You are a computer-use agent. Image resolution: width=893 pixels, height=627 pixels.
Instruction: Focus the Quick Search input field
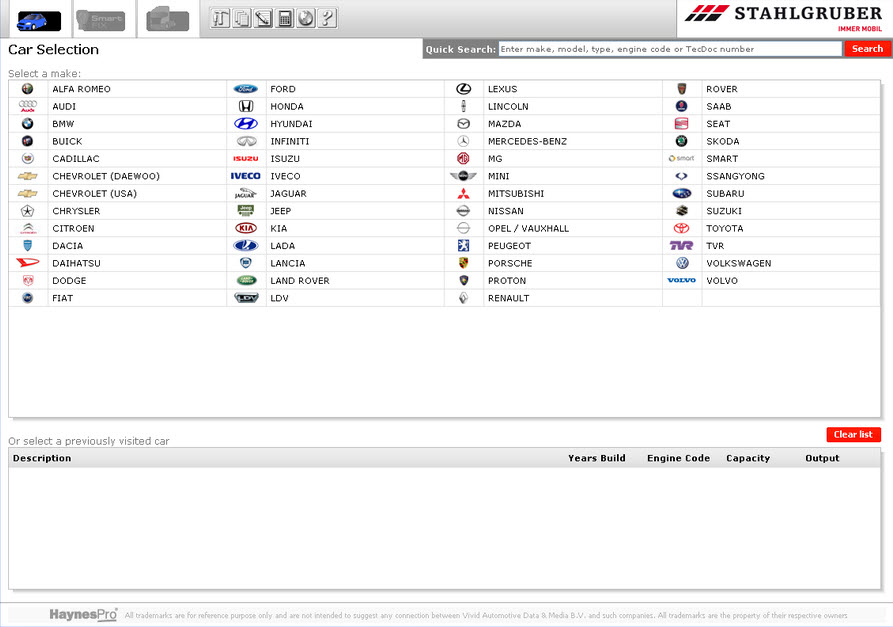[x=670, y=49]
